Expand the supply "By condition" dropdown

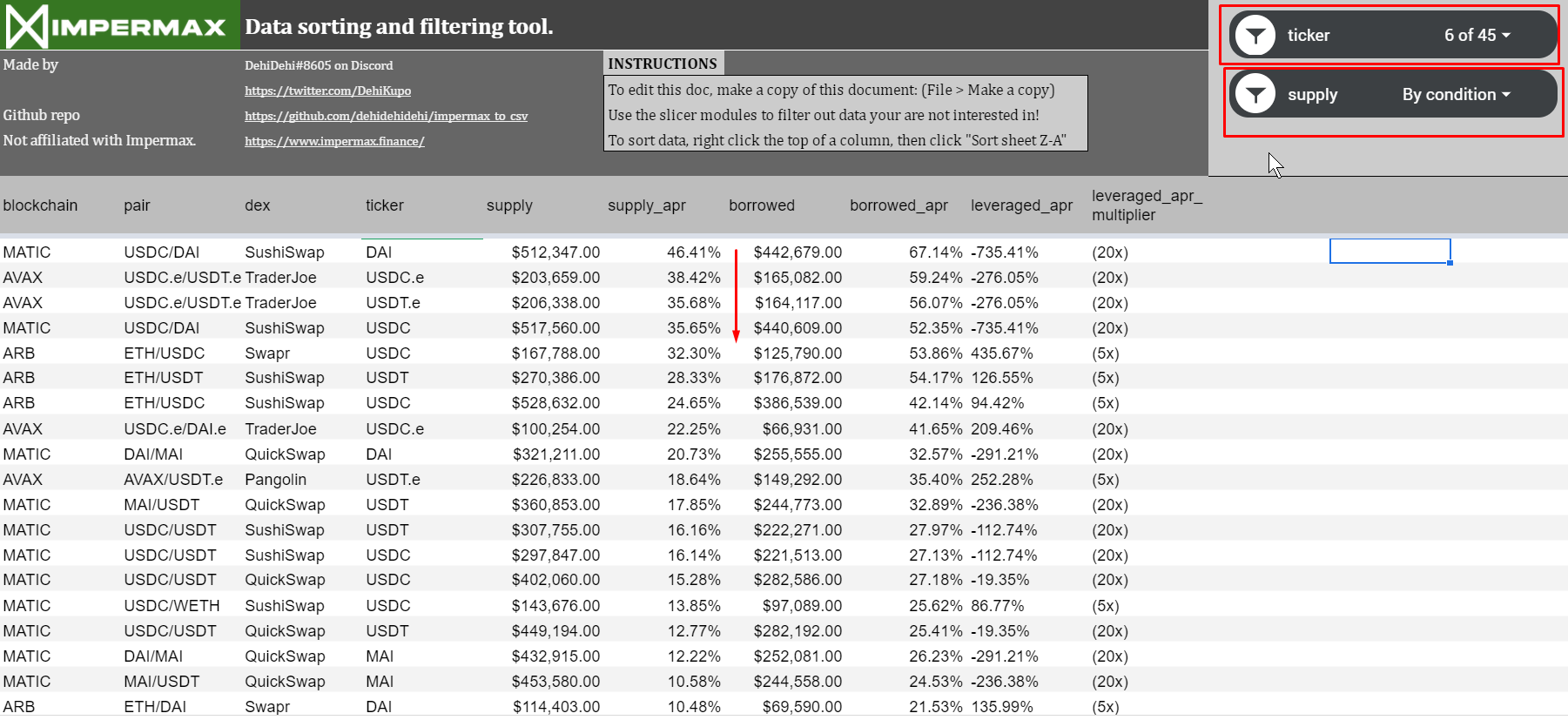point(1456,95)
